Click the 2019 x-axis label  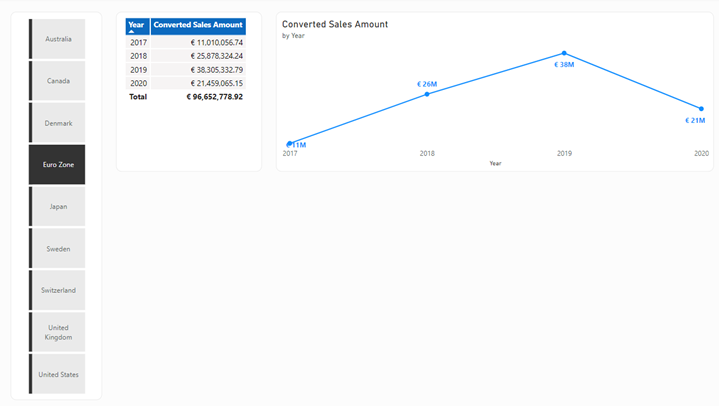pyautogui.click(x=564, y=153)
